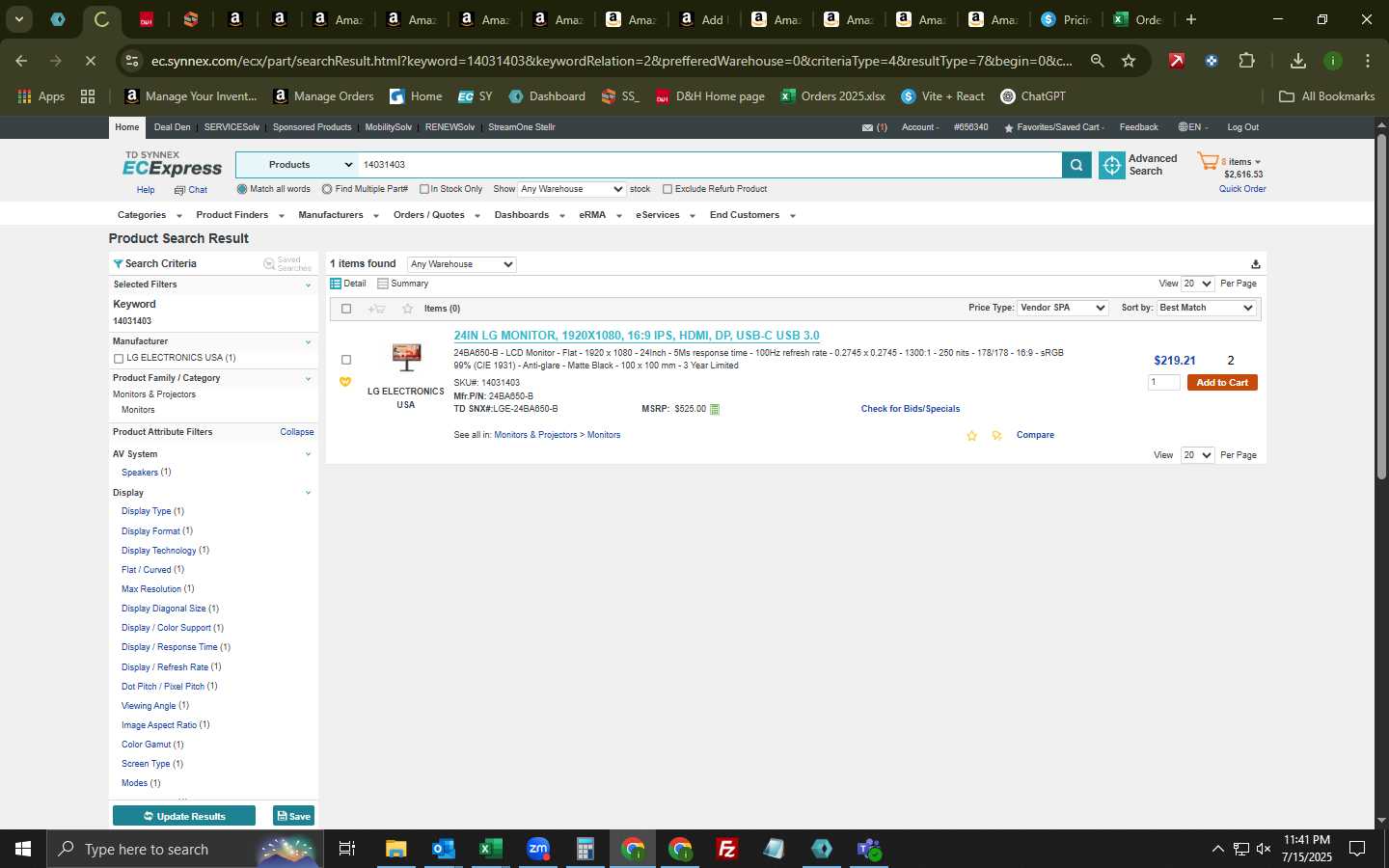Viewport: 1389px width, 868px height.
Task: Open the File Explorer taskbar icon
Action: pyautogui.click(x=395, y=849)
